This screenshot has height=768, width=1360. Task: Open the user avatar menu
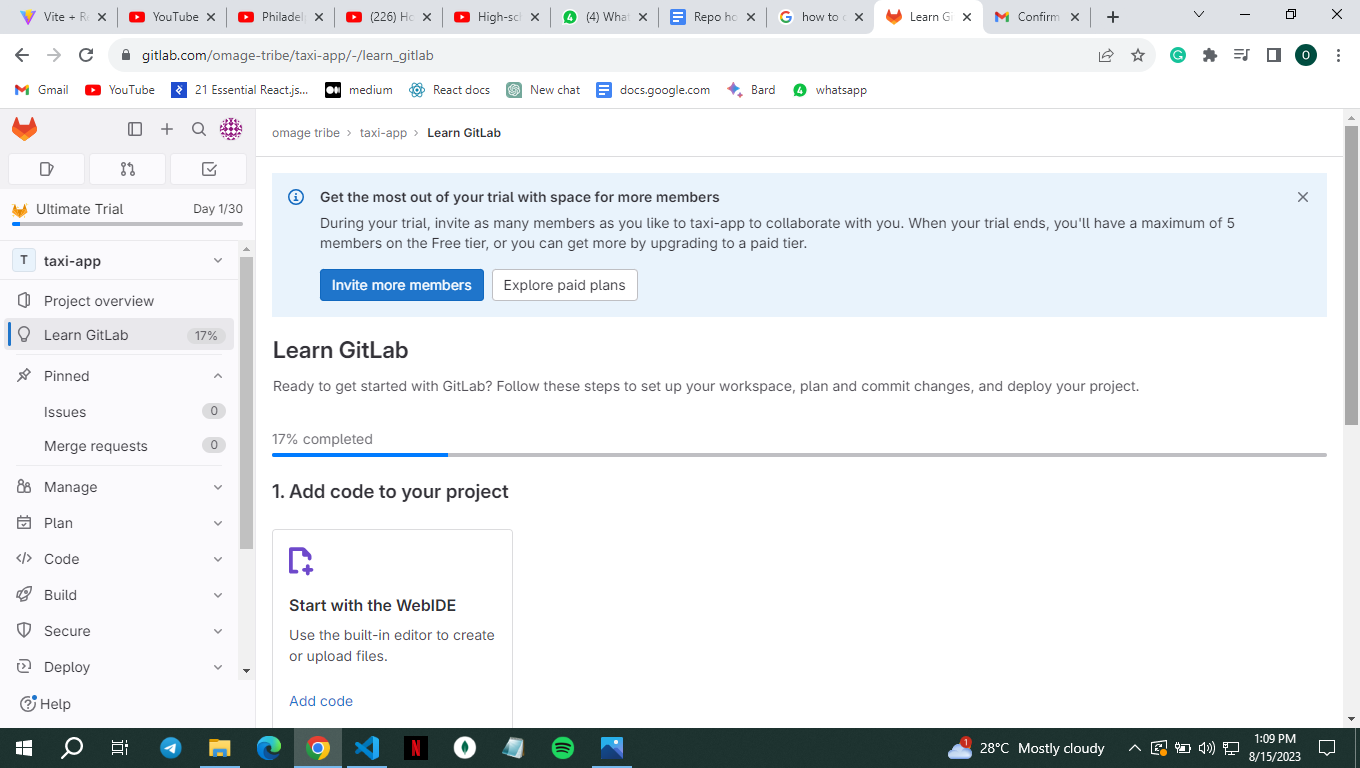click(x=231, y=129)
